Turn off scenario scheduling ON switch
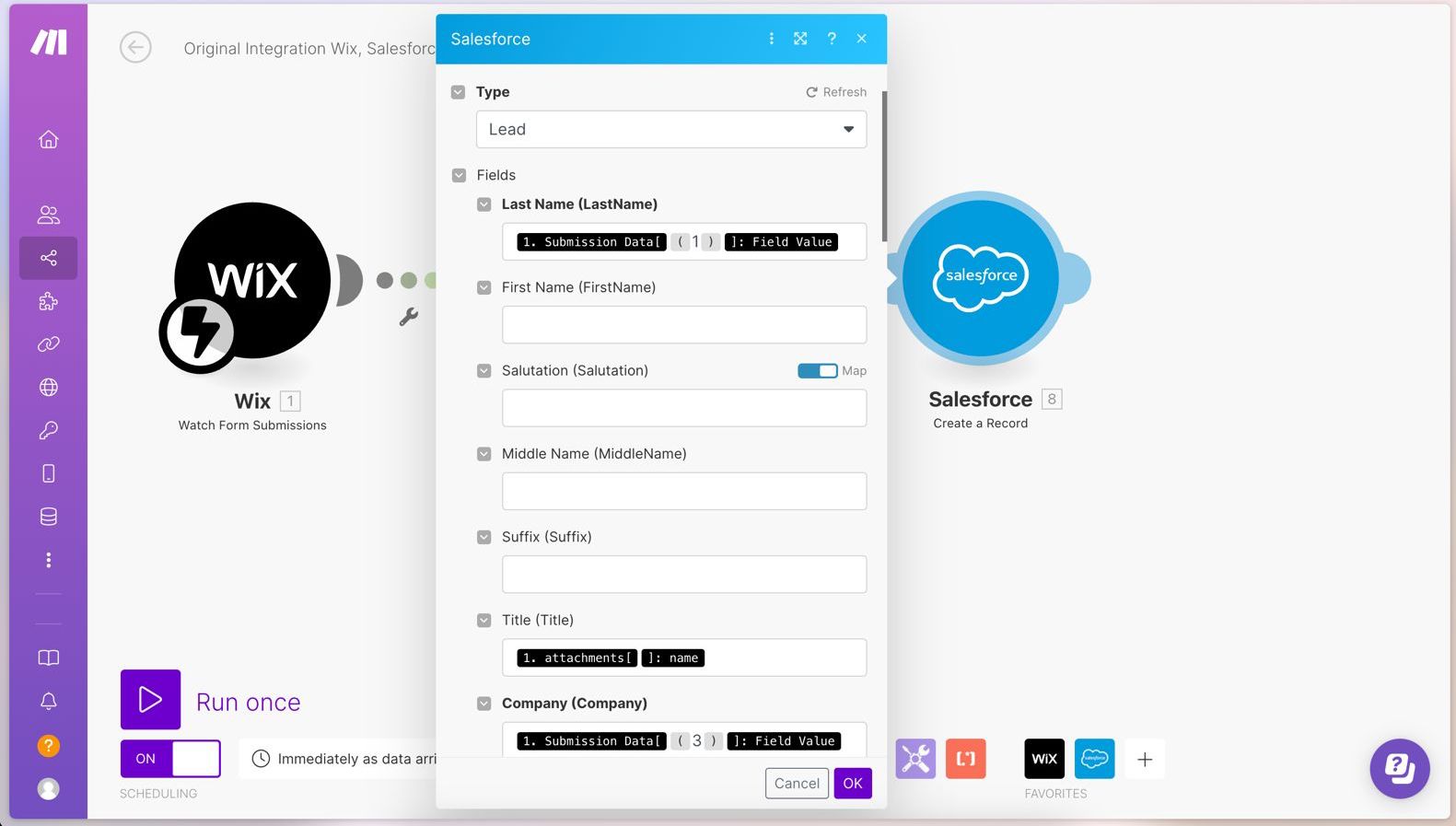Viewport: 1456px width, 826px height. 170,759
